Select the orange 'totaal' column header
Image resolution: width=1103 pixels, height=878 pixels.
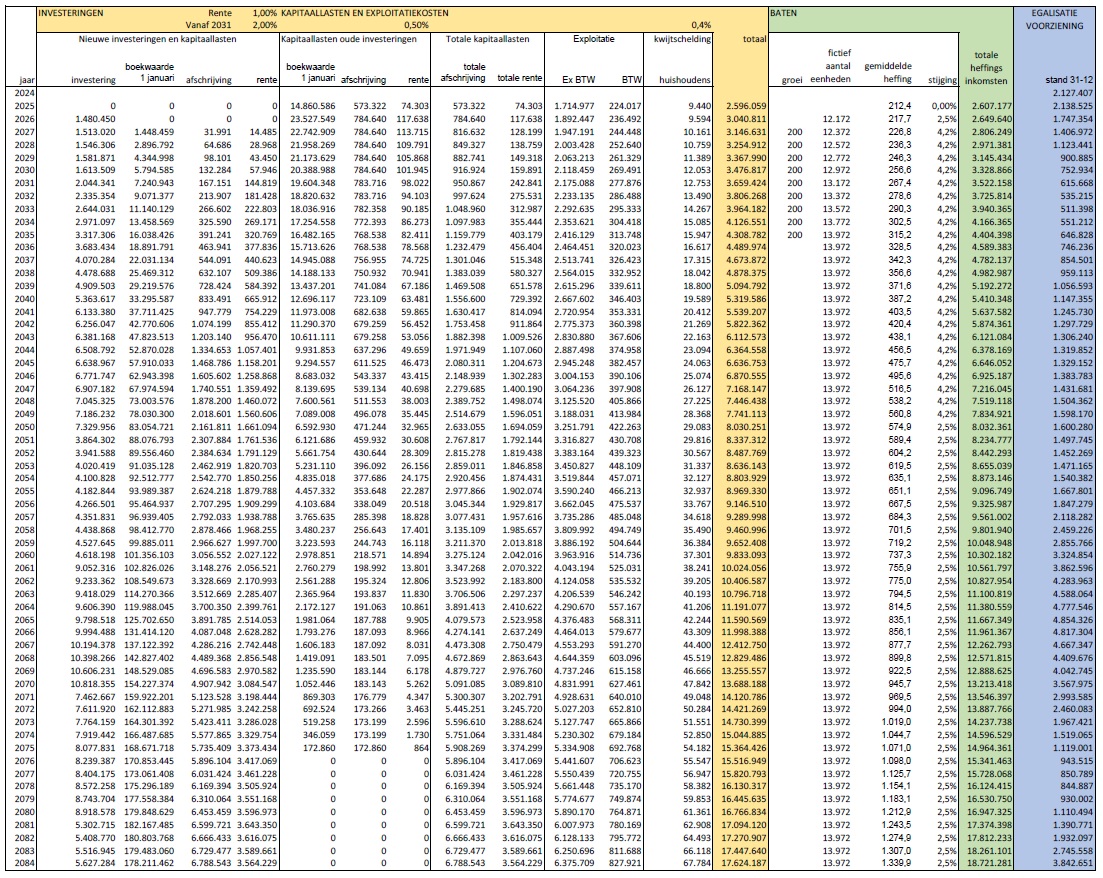pyautogui.click(x=755, y=39)
